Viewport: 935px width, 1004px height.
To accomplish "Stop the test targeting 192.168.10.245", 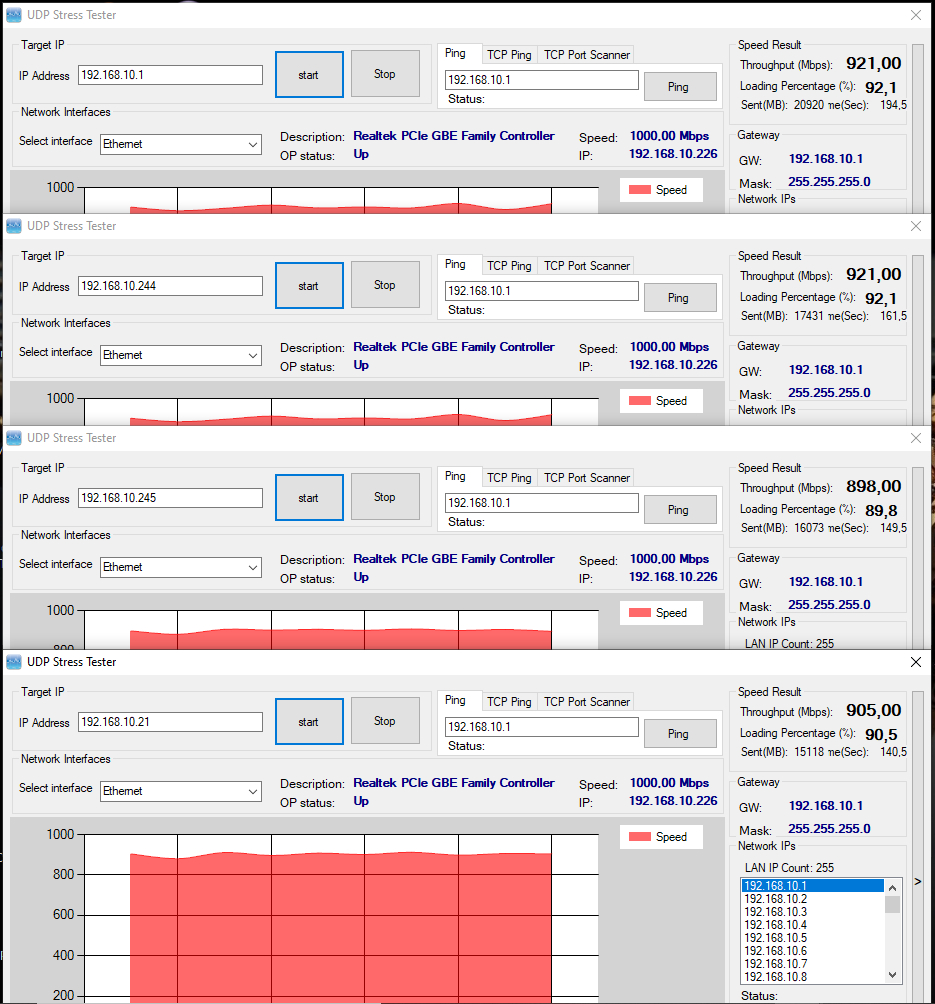I will (x=385, y=497).
